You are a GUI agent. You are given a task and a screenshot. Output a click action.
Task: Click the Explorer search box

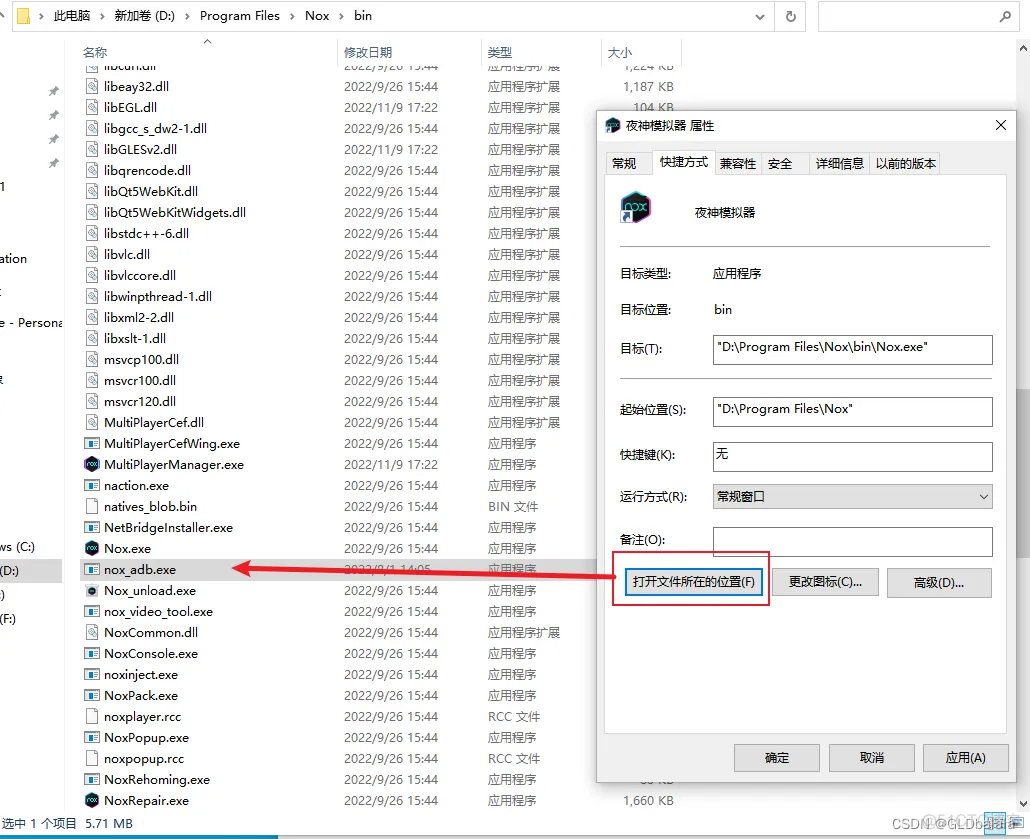[918, 16]
